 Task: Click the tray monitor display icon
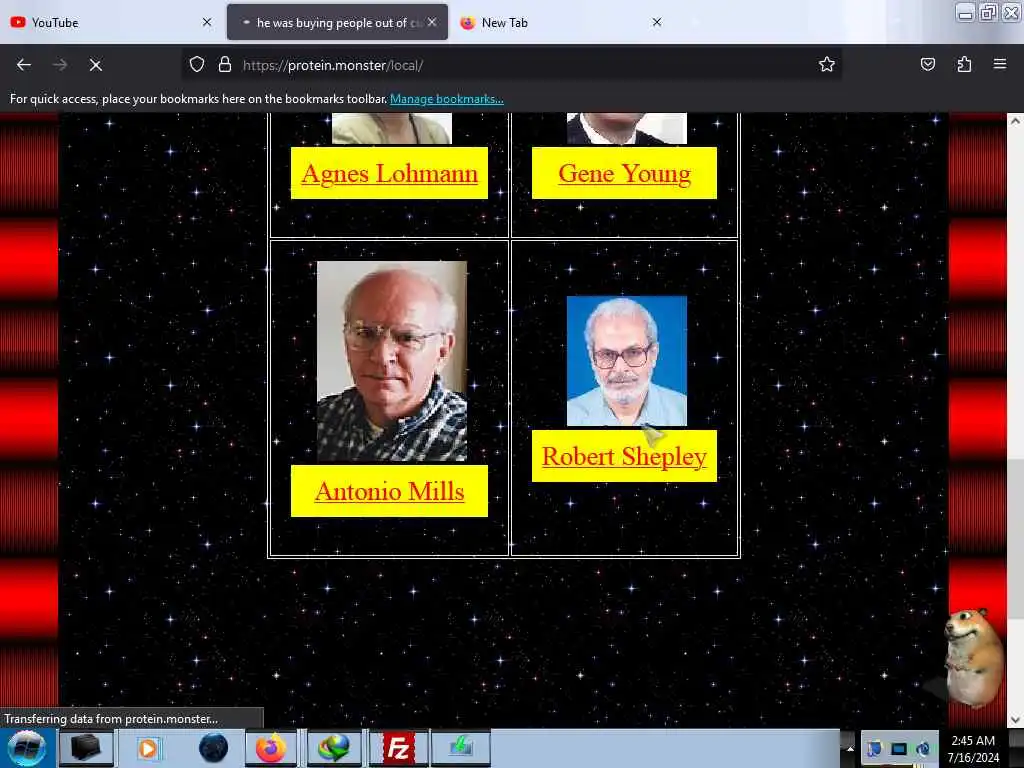click(899, 748)
